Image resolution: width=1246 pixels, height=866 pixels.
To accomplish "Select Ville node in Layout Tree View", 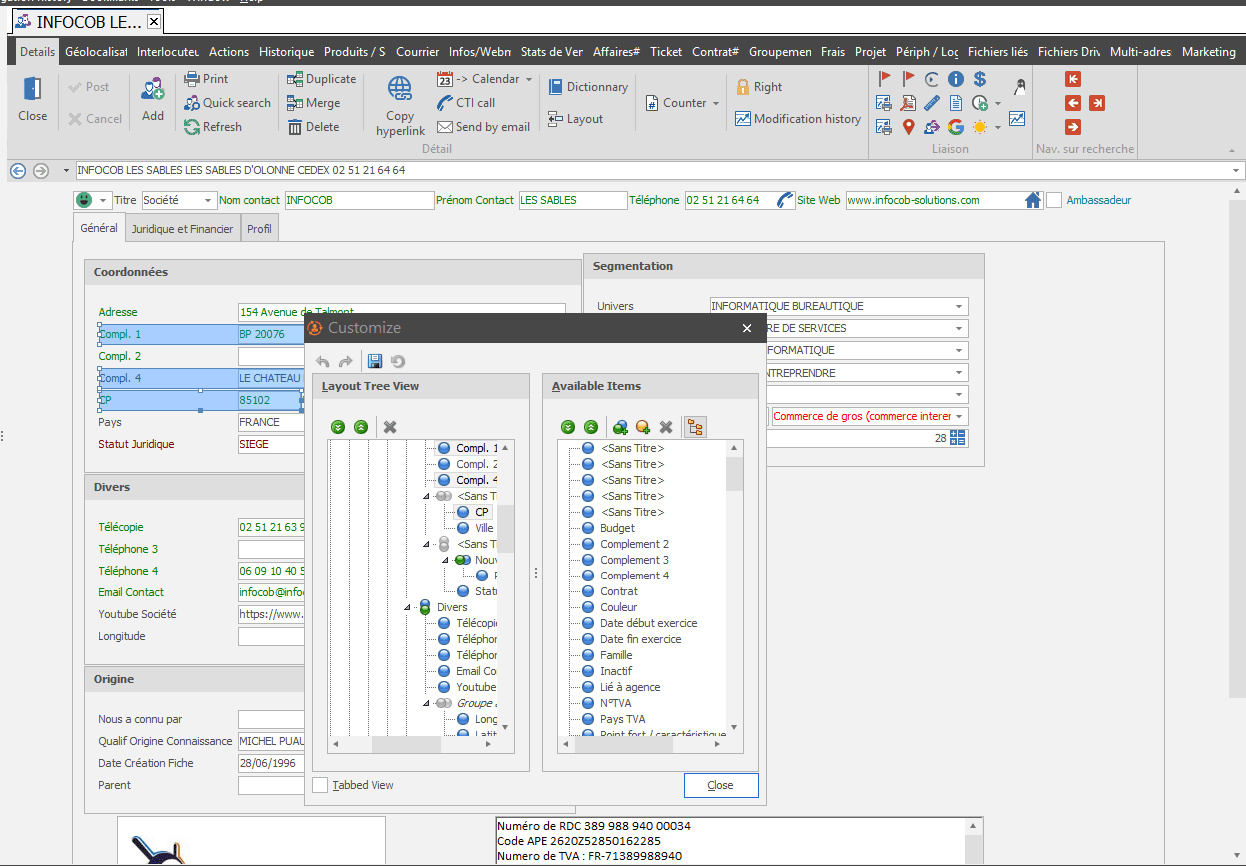I will click(x=484, y=527).
